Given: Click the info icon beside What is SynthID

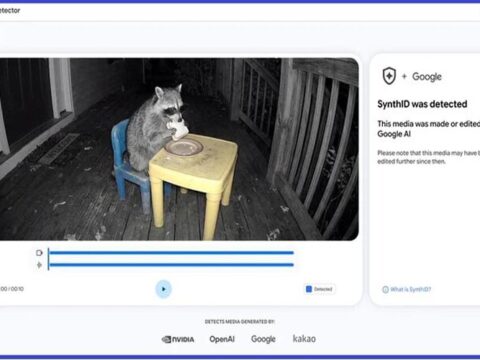Looking at the screenshot, I should (x=385, y=289).
